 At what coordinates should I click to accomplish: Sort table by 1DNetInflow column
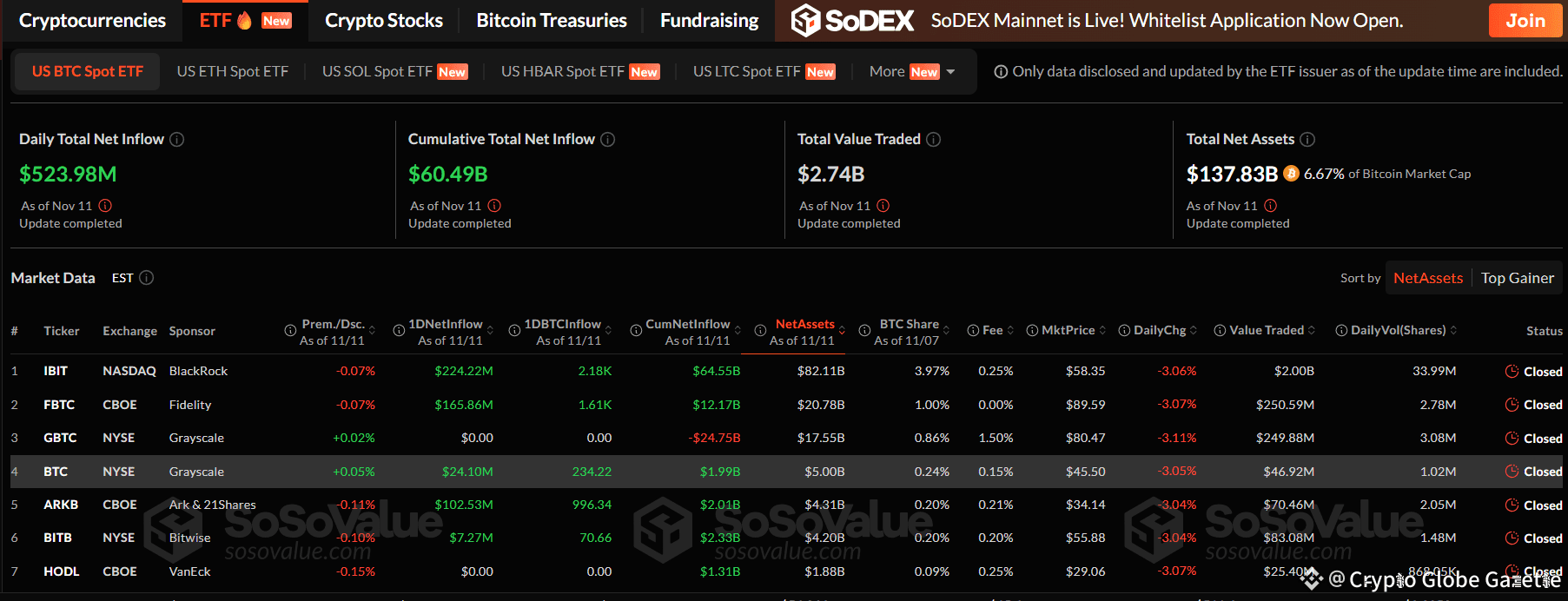[490, 331]
